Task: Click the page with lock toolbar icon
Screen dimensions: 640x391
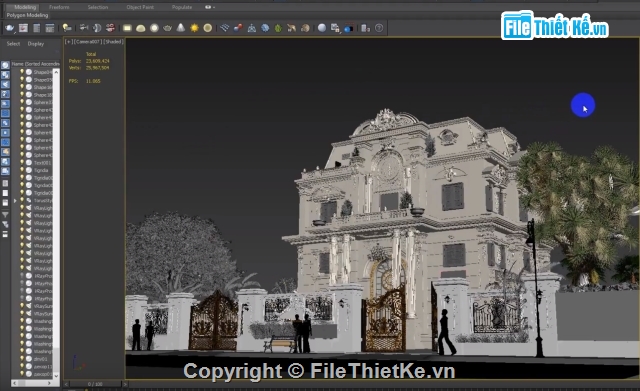Action: pos(335,28)
